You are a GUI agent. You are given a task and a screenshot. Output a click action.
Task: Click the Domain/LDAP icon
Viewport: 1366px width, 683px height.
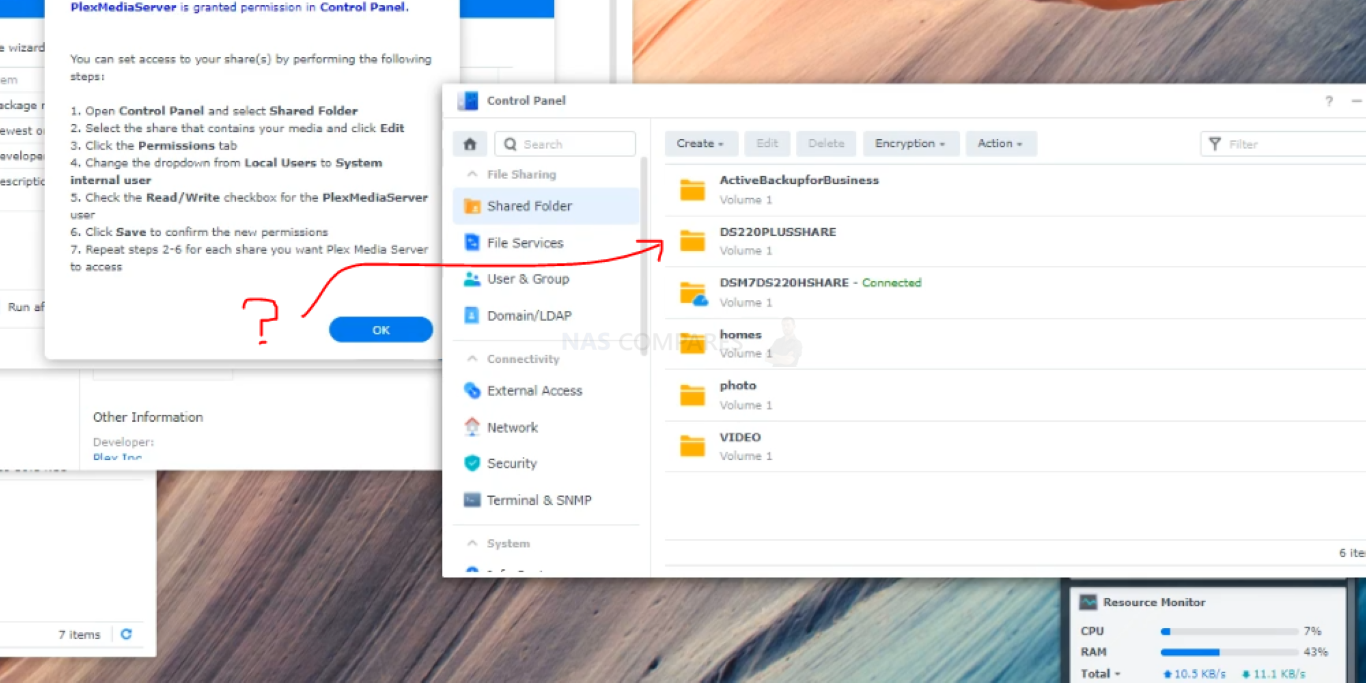tap(472, 316)
